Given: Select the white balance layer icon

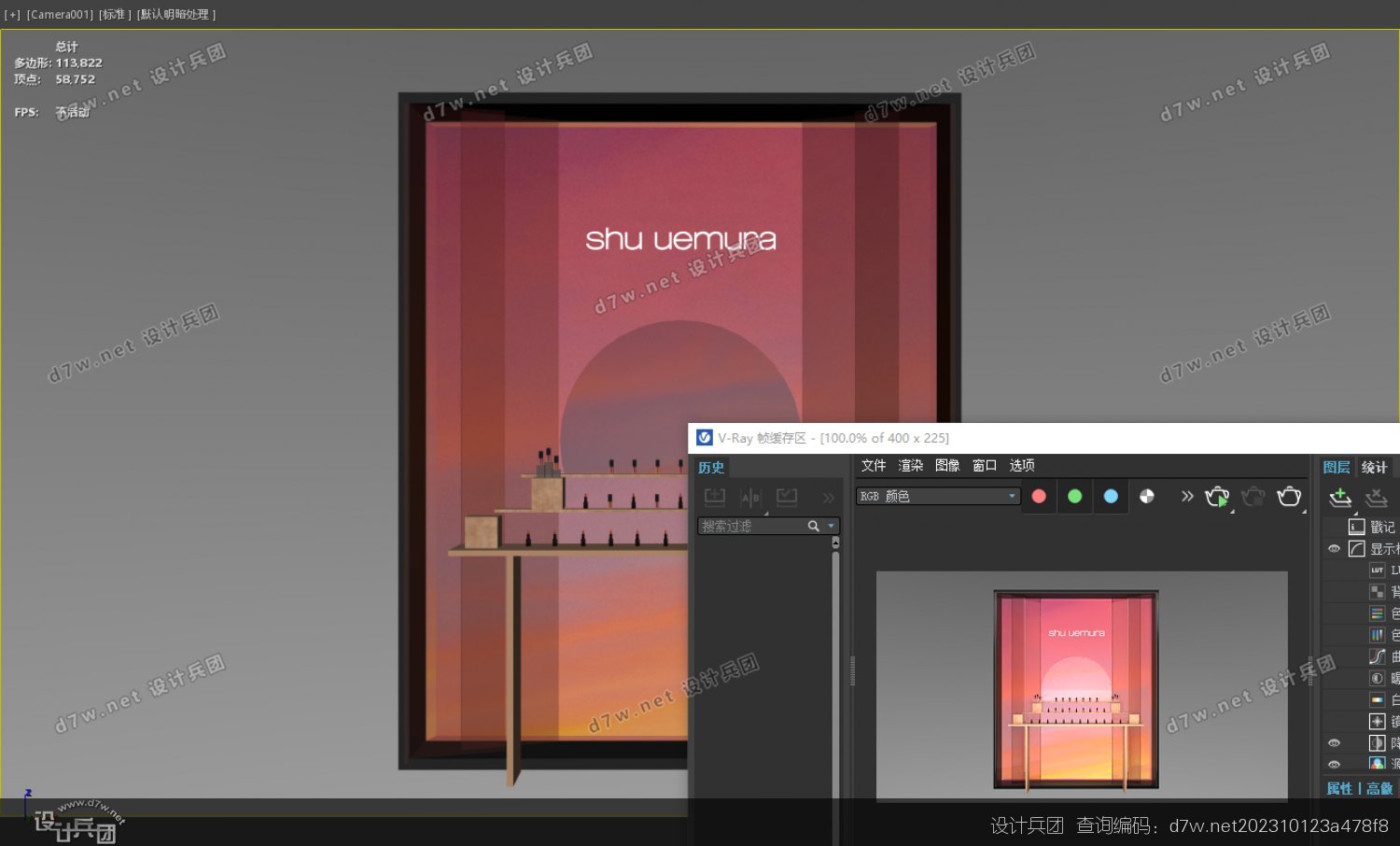Looking at the screenshot, I should (1377, 699).
